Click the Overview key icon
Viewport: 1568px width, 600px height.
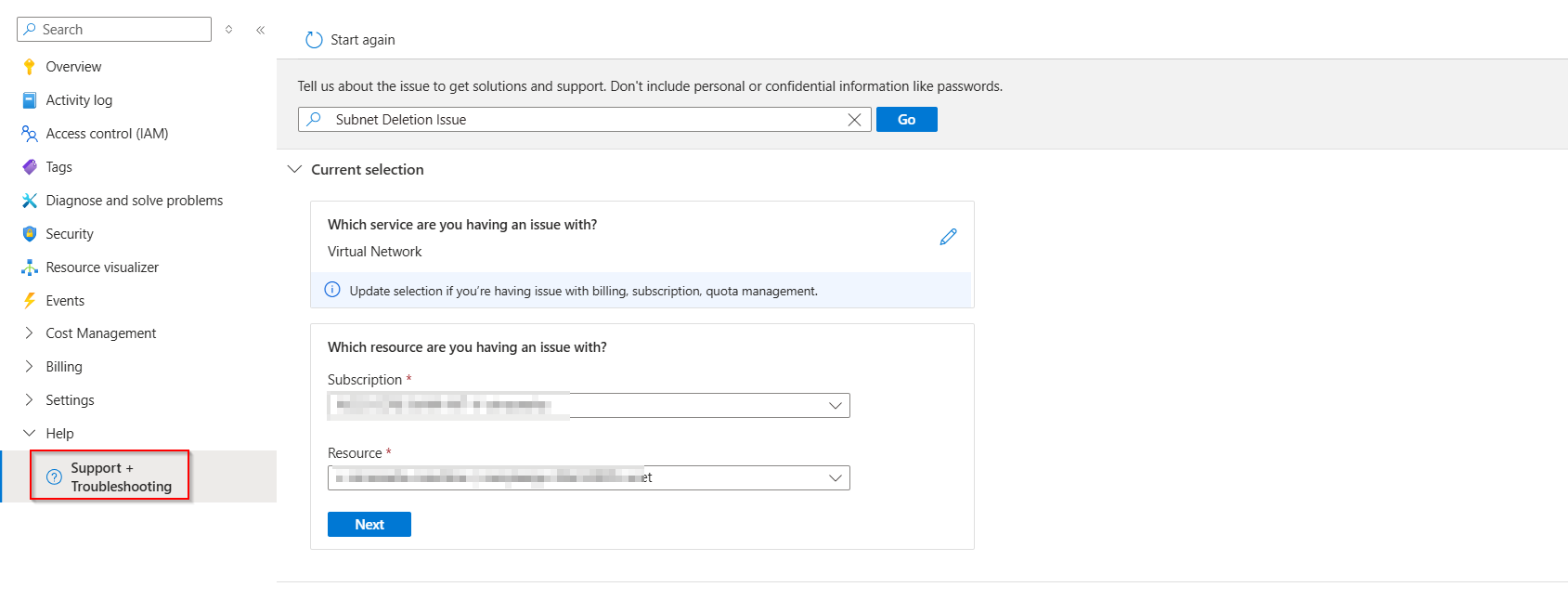click(30, 67)
